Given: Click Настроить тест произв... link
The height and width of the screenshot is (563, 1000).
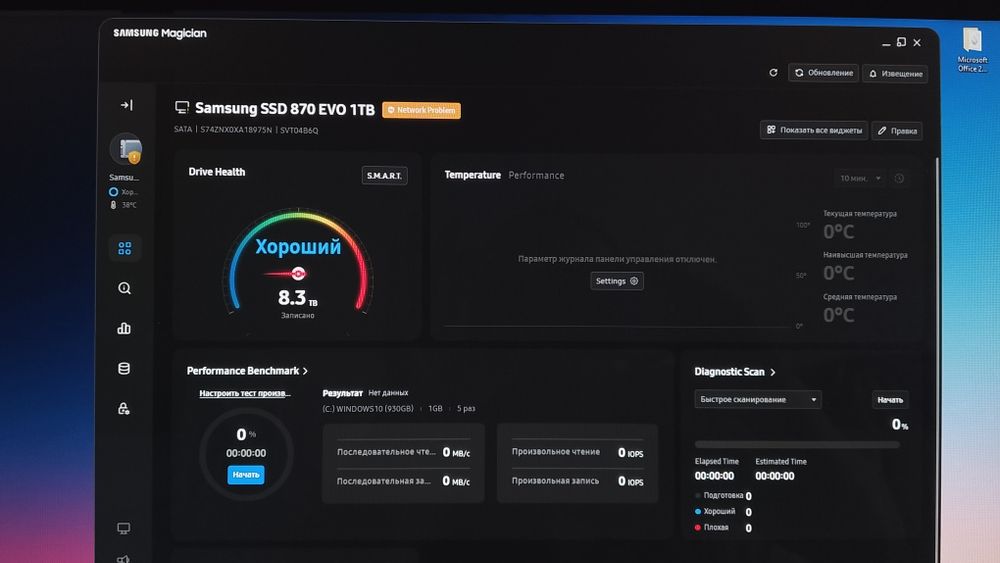Looking at the screenshot, I should 245,393.
